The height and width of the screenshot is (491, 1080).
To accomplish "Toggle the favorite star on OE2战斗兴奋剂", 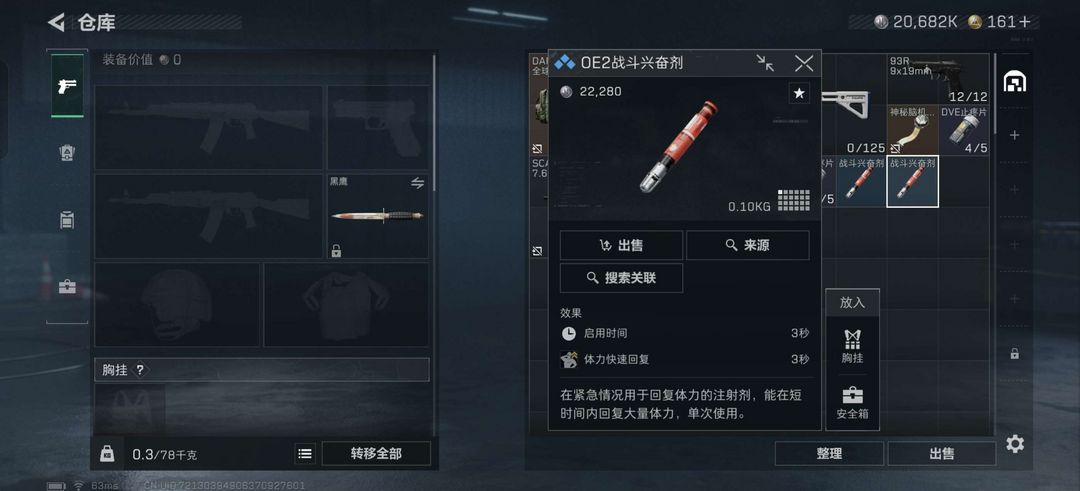I will pos(799,93).
